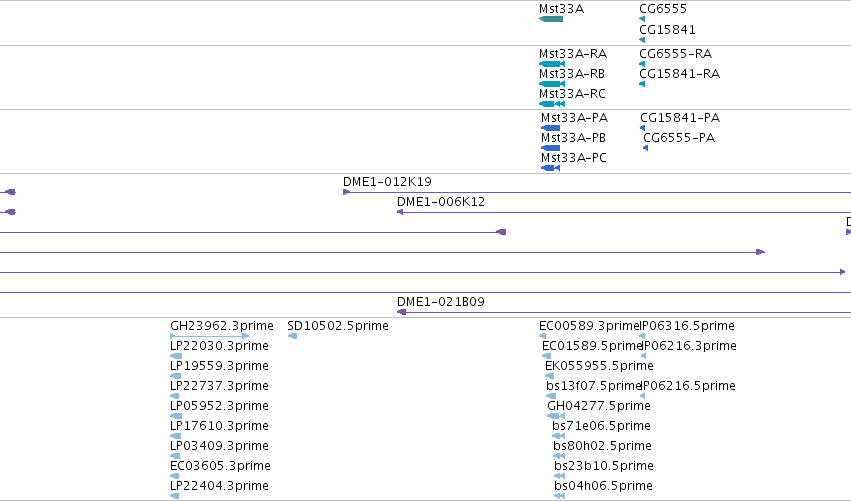Screen dimensions: 851x501
Task: Select the CG6555 gene label
Action: 663,9
